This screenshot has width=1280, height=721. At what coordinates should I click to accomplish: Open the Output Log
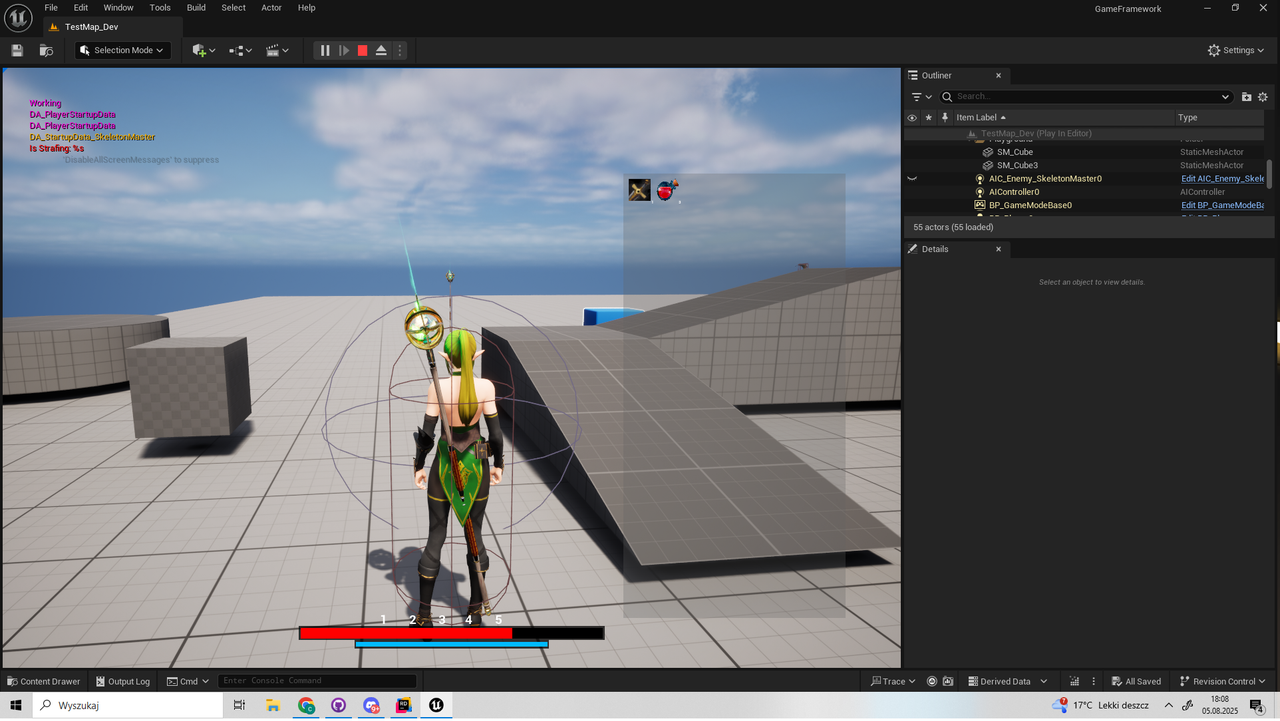(x=122, y=681)
